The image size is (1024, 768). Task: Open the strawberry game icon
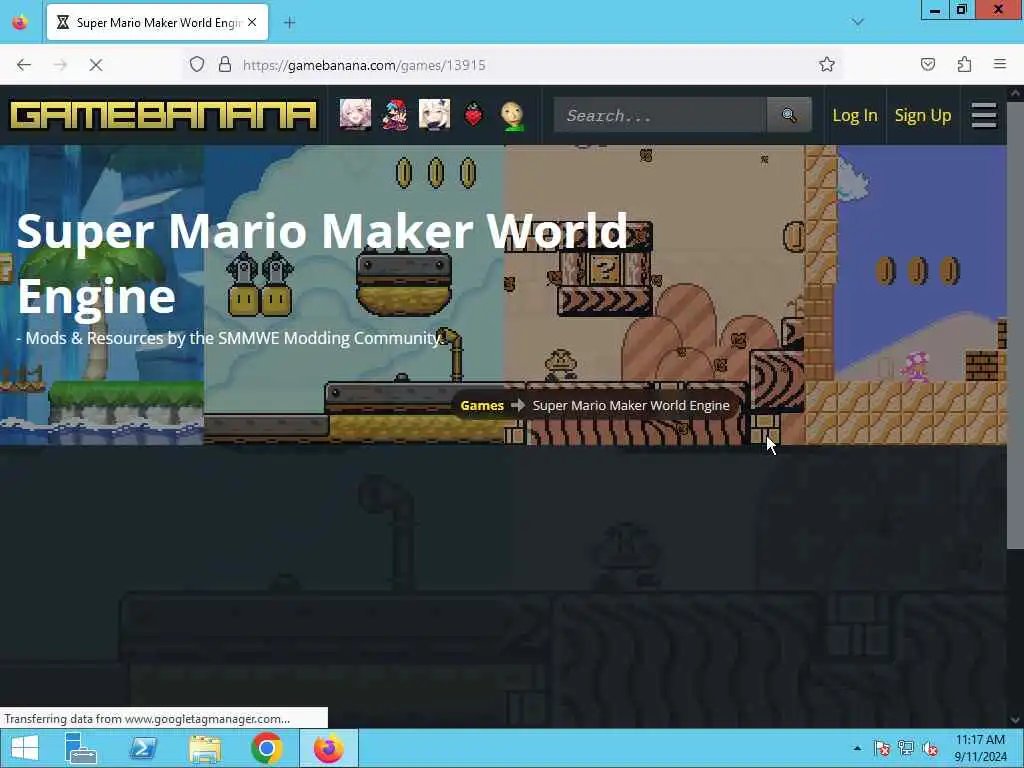tap(473, 115)
